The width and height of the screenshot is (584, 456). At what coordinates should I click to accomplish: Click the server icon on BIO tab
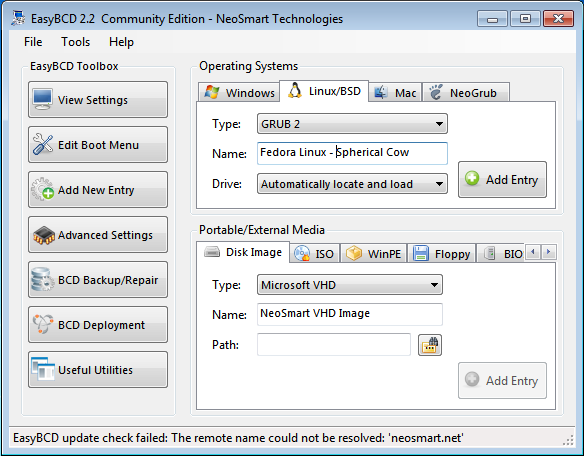point(489,254)
